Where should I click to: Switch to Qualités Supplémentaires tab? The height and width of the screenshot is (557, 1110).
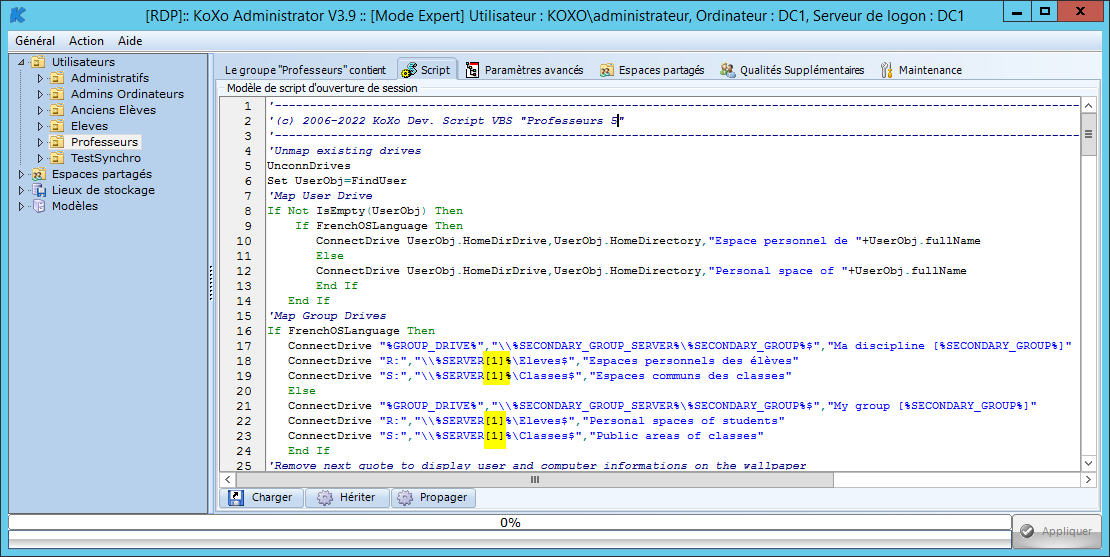792,70
